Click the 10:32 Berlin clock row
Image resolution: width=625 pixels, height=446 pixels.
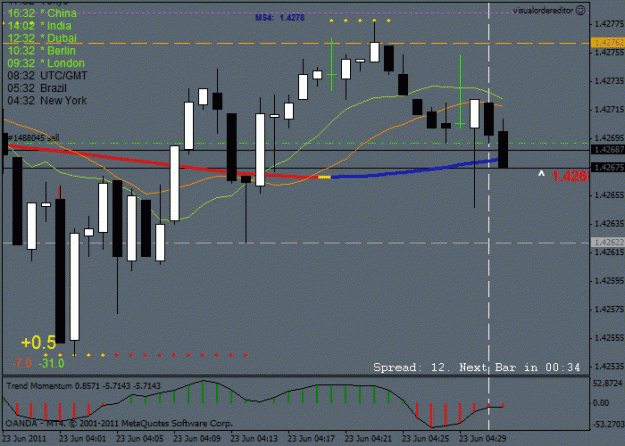[41, 51]
